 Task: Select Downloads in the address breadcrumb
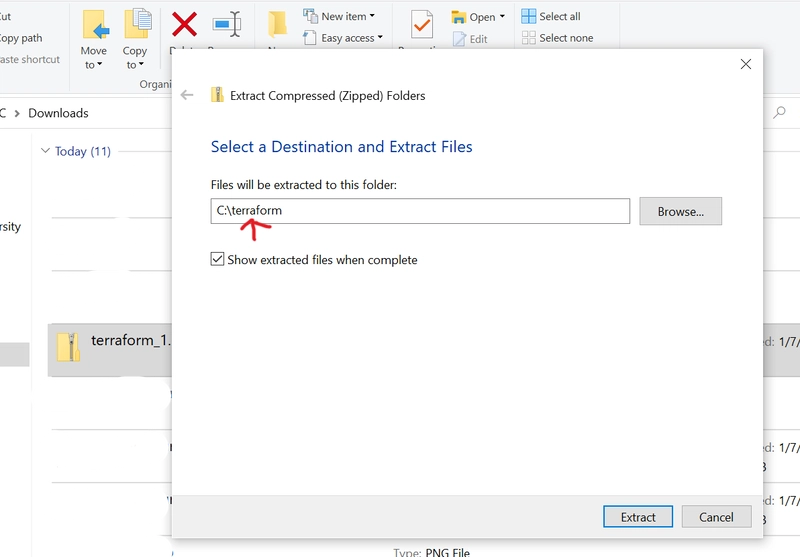tap(58, 113)
